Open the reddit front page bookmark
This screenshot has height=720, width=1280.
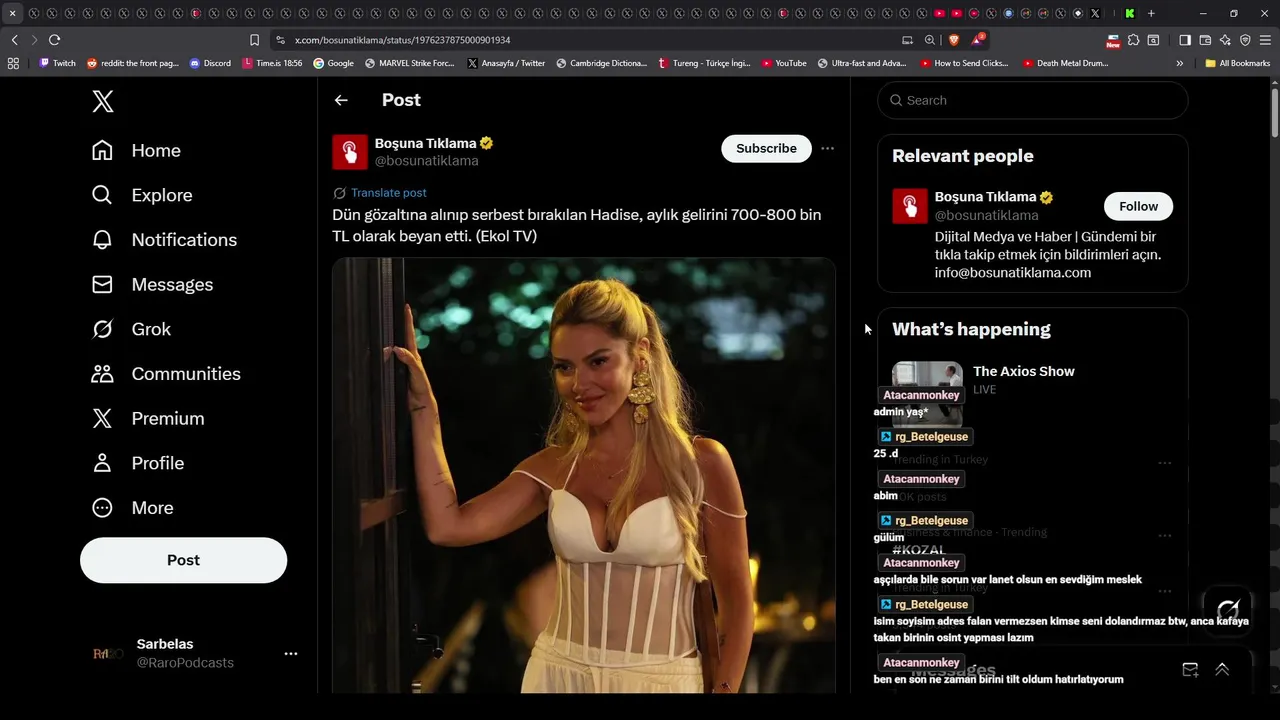coord(133,63)
